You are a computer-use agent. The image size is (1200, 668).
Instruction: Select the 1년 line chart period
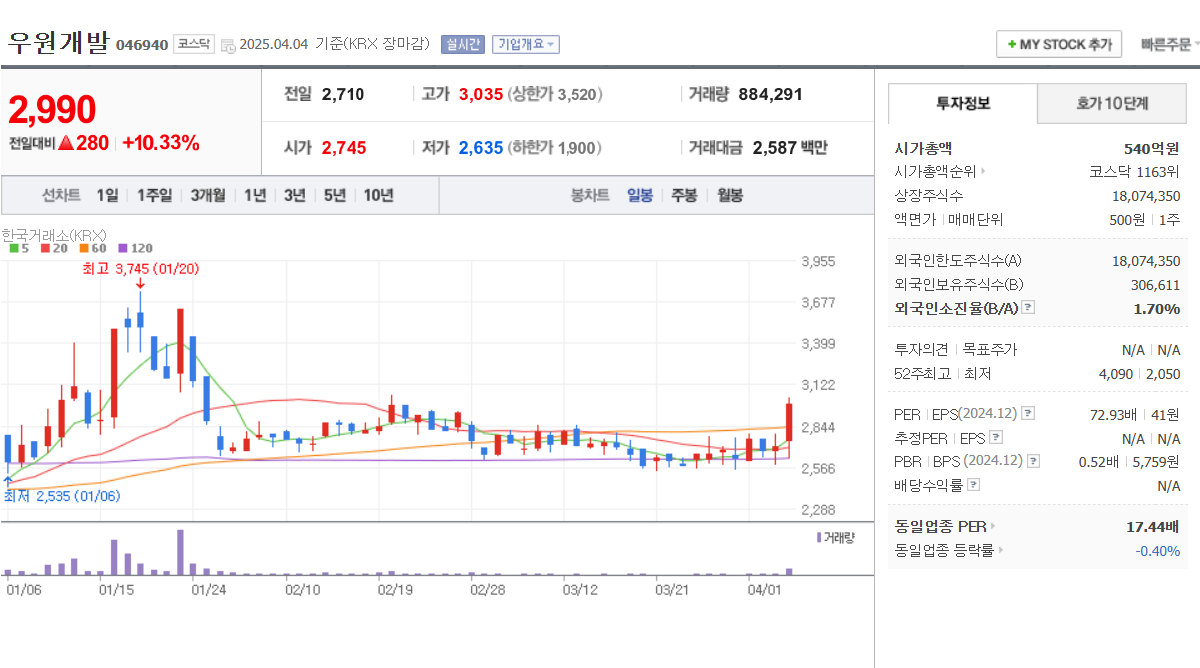point(255,195)
